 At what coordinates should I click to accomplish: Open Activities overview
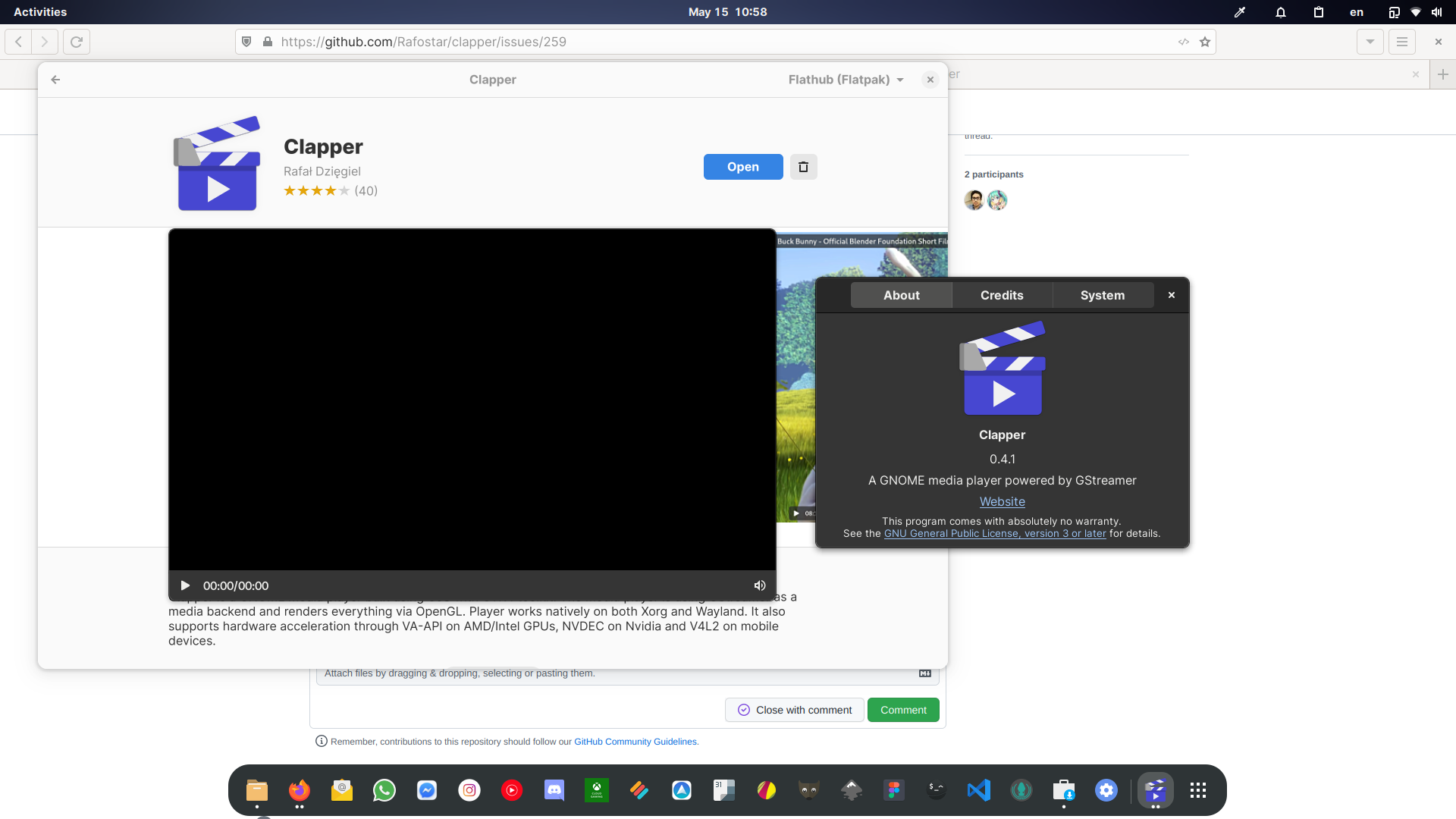[40, 12]
